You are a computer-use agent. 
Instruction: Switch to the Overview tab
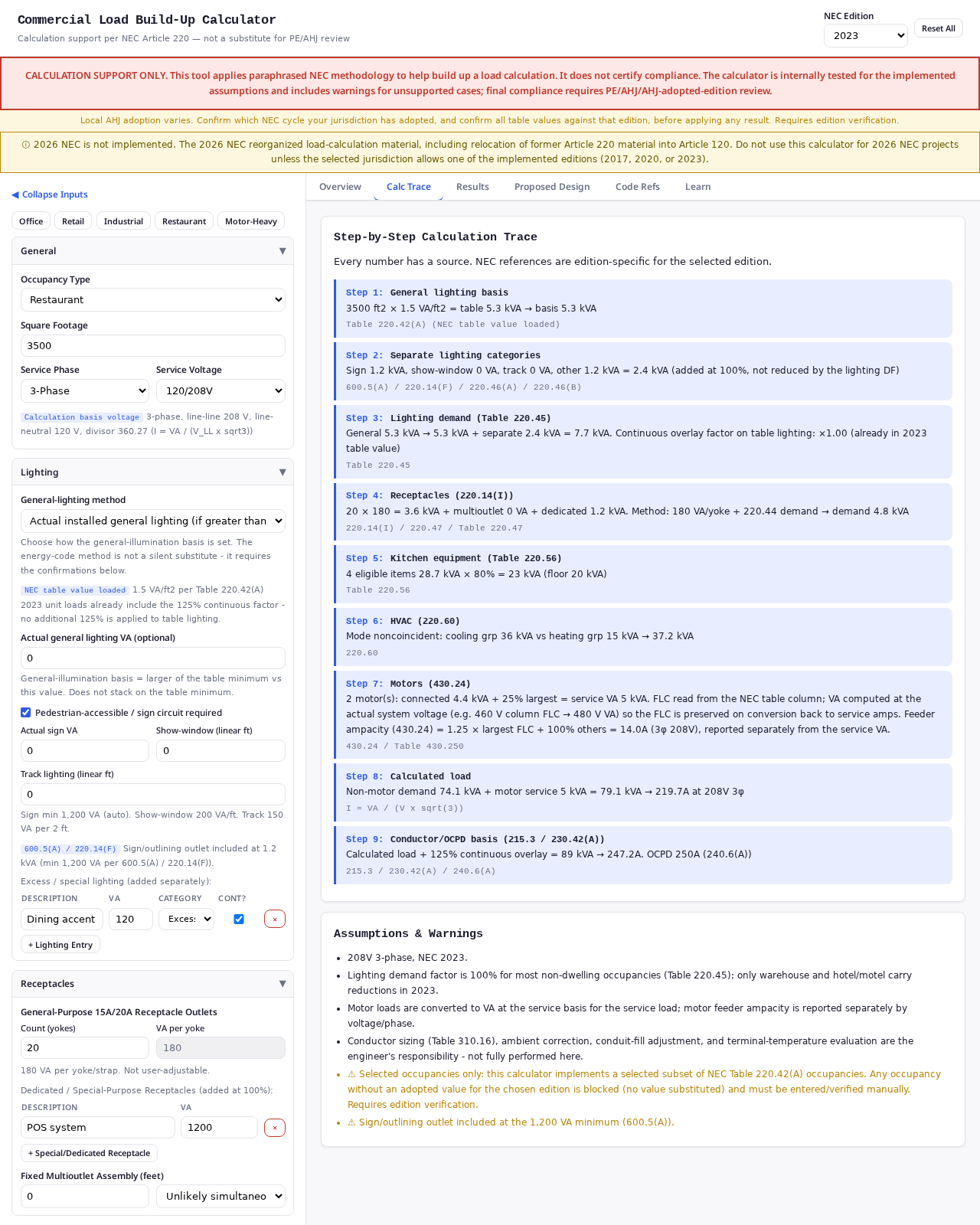340,187
